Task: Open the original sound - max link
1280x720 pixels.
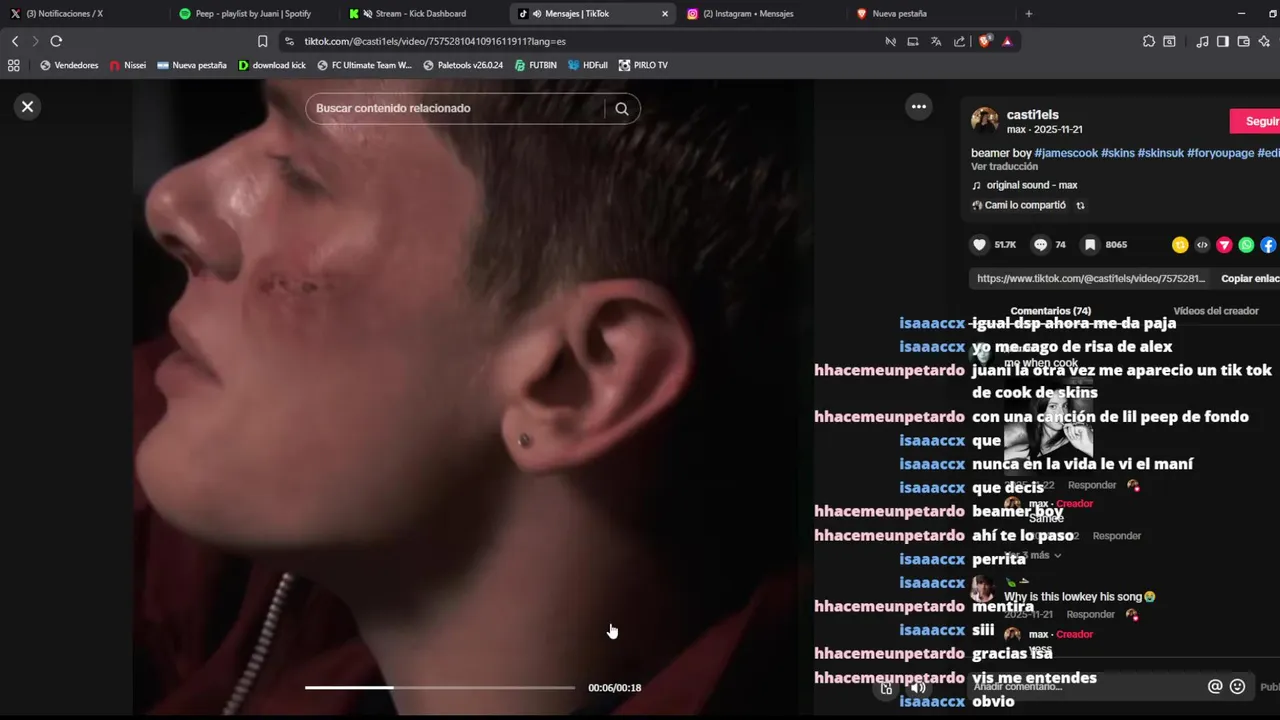Action: (x=1031, y=185)
